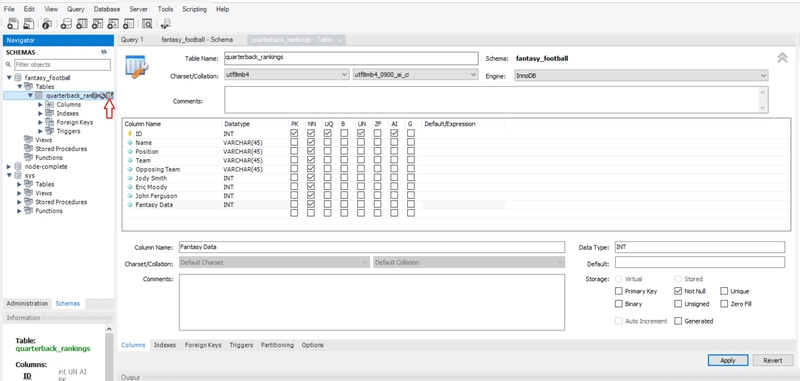Collapse the fantasy_football schema tree node
This screenshot has height=381, width=800.
click(x=9, y=78)
